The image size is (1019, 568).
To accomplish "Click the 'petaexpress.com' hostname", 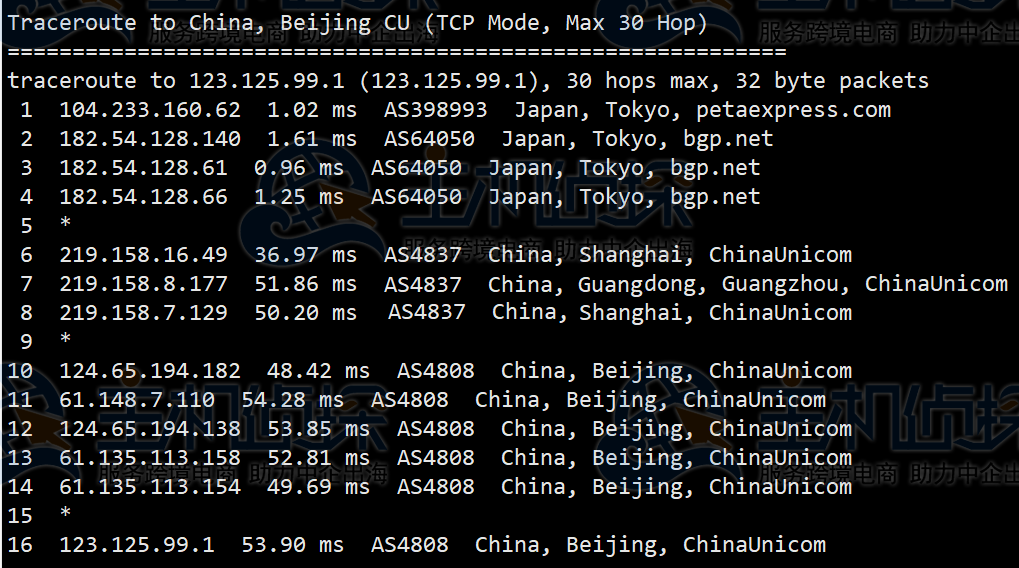I will (x=793, y=110).
